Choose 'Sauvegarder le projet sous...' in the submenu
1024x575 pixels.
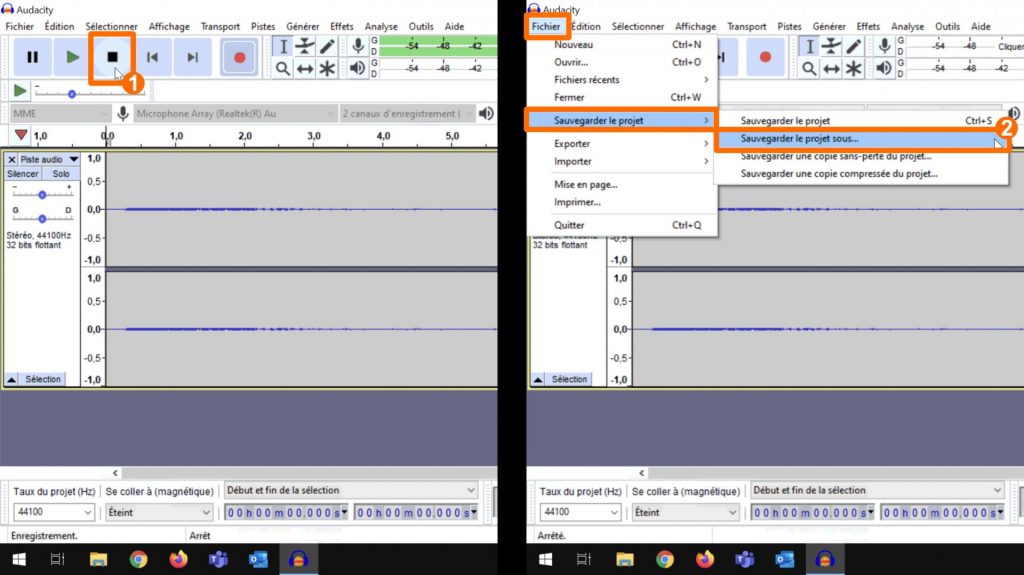799,139
